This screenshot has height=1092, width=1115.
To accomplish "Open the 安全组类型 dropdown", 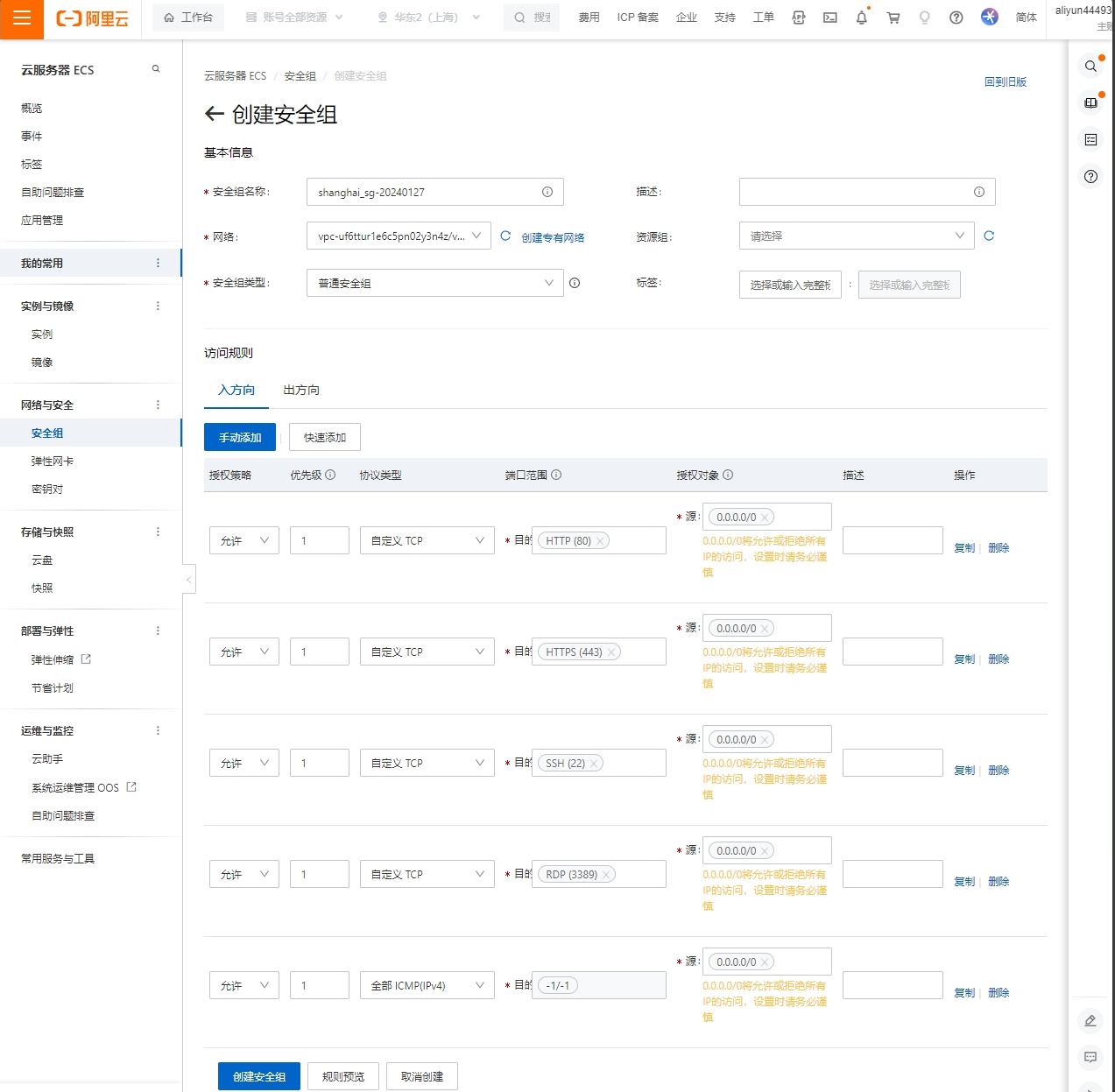I will [x=434, y=283].
